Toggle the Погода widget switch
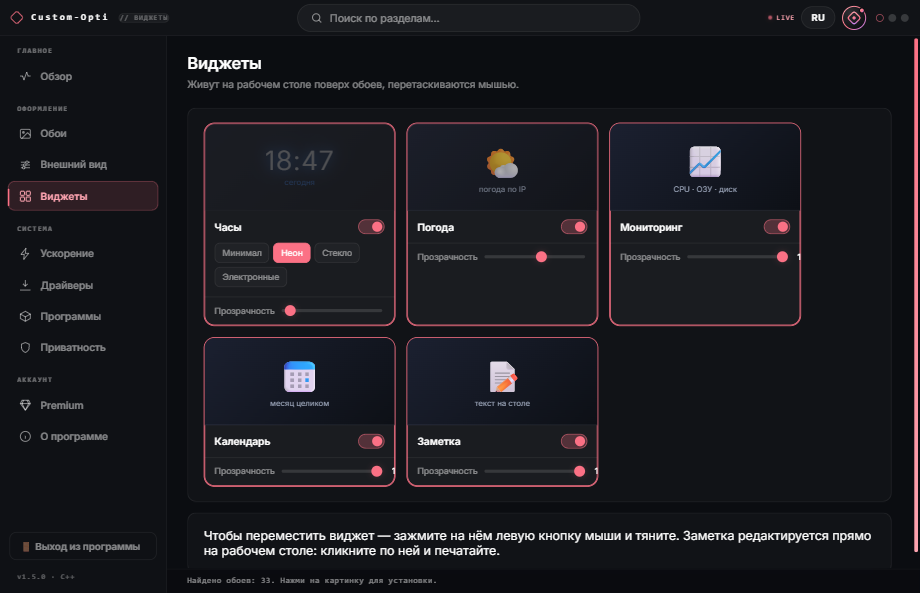The width and height of the screenshot is (920, 593). coord(574,227)
